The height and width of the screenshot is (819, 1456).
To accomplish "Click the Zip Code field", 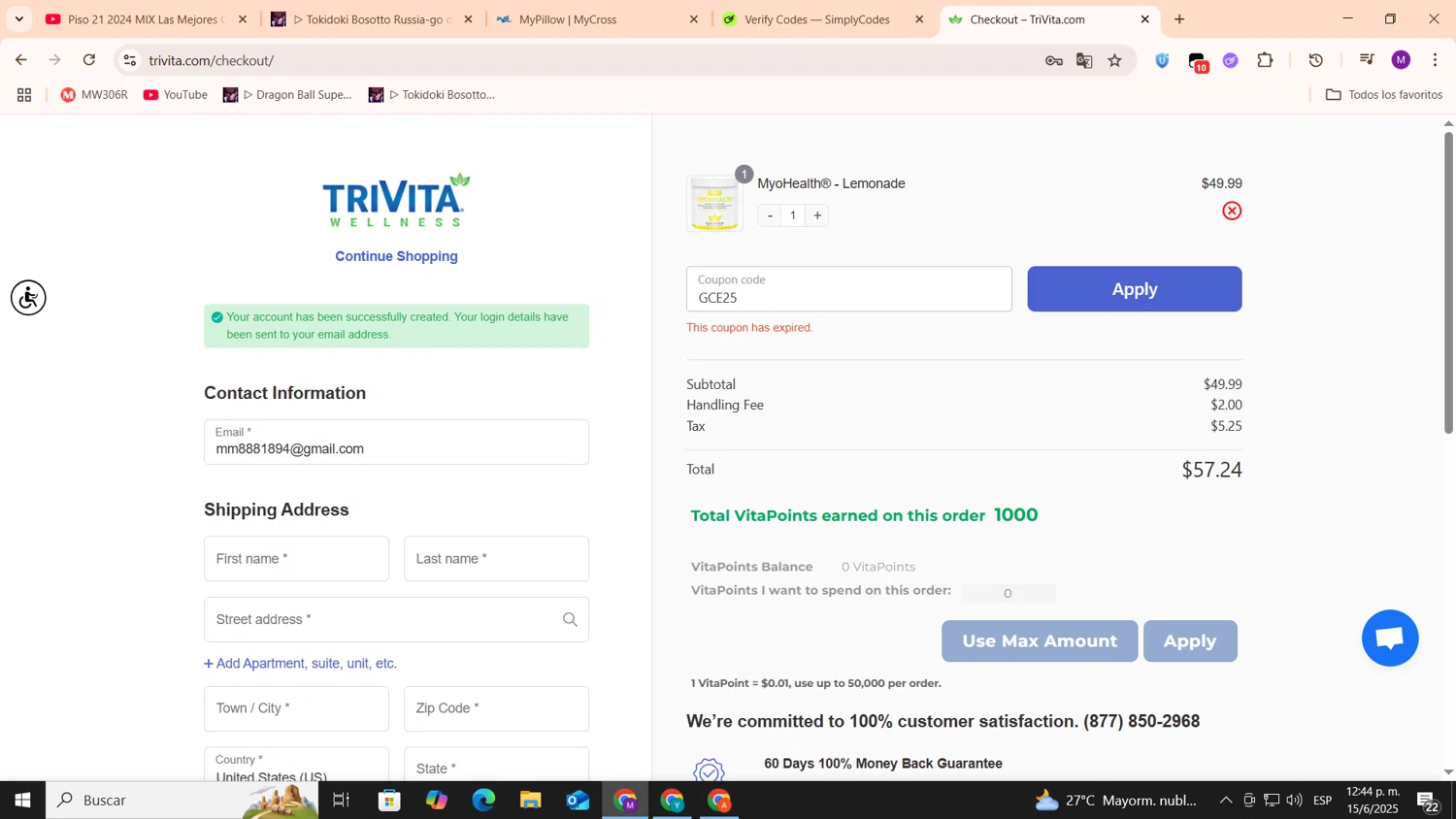I will click(x=496, y=709).
